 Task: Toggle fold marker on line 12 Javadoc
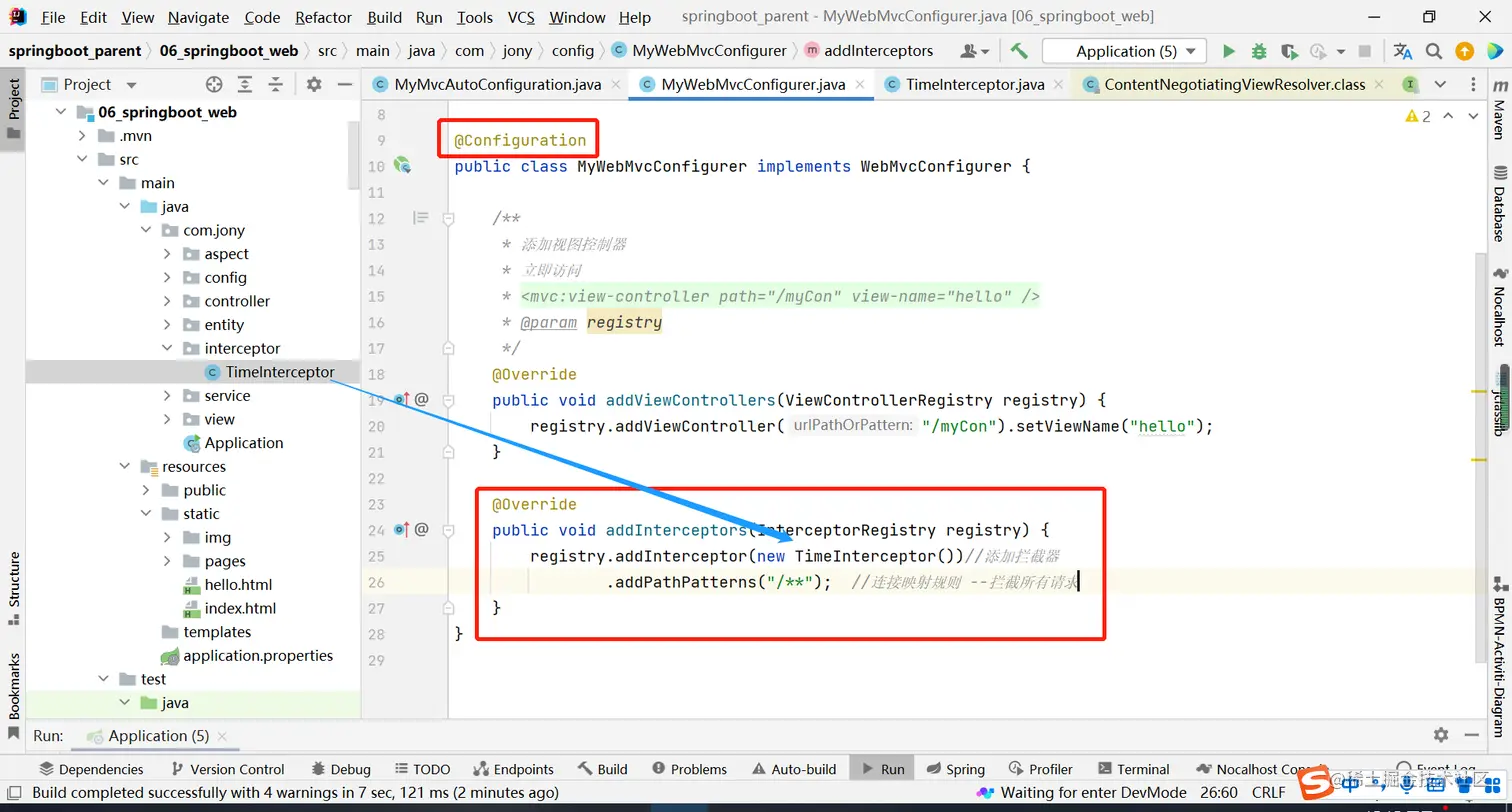pos(449,218)
